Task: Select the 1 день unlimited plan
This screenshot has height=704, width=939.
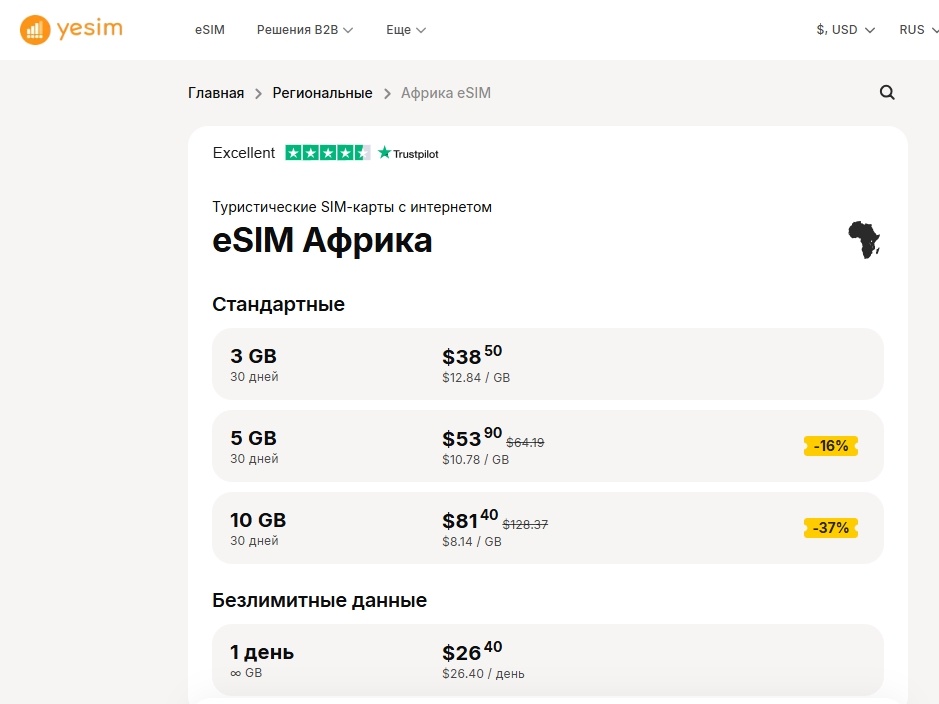Action: point(547,660)
